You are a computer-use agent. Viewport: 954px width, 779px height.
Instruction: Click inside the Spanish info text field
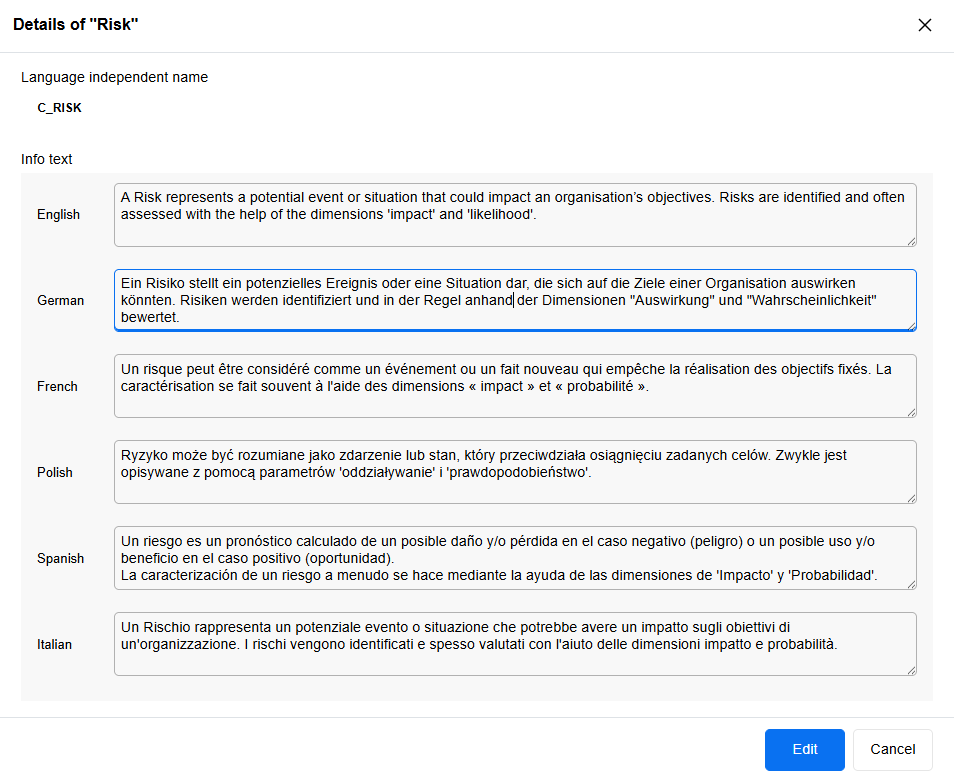[x=515, y=557]
